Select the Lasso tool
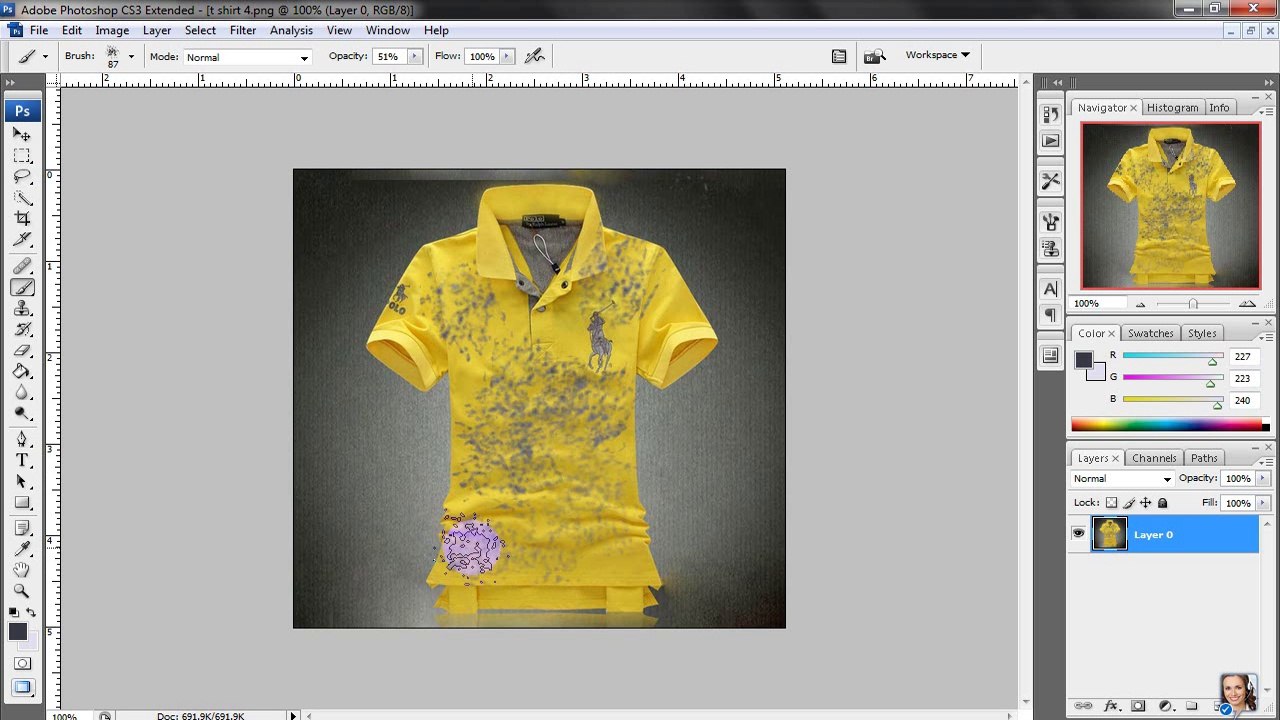This screenshot has width=1280, height=720. coord(22,177)
